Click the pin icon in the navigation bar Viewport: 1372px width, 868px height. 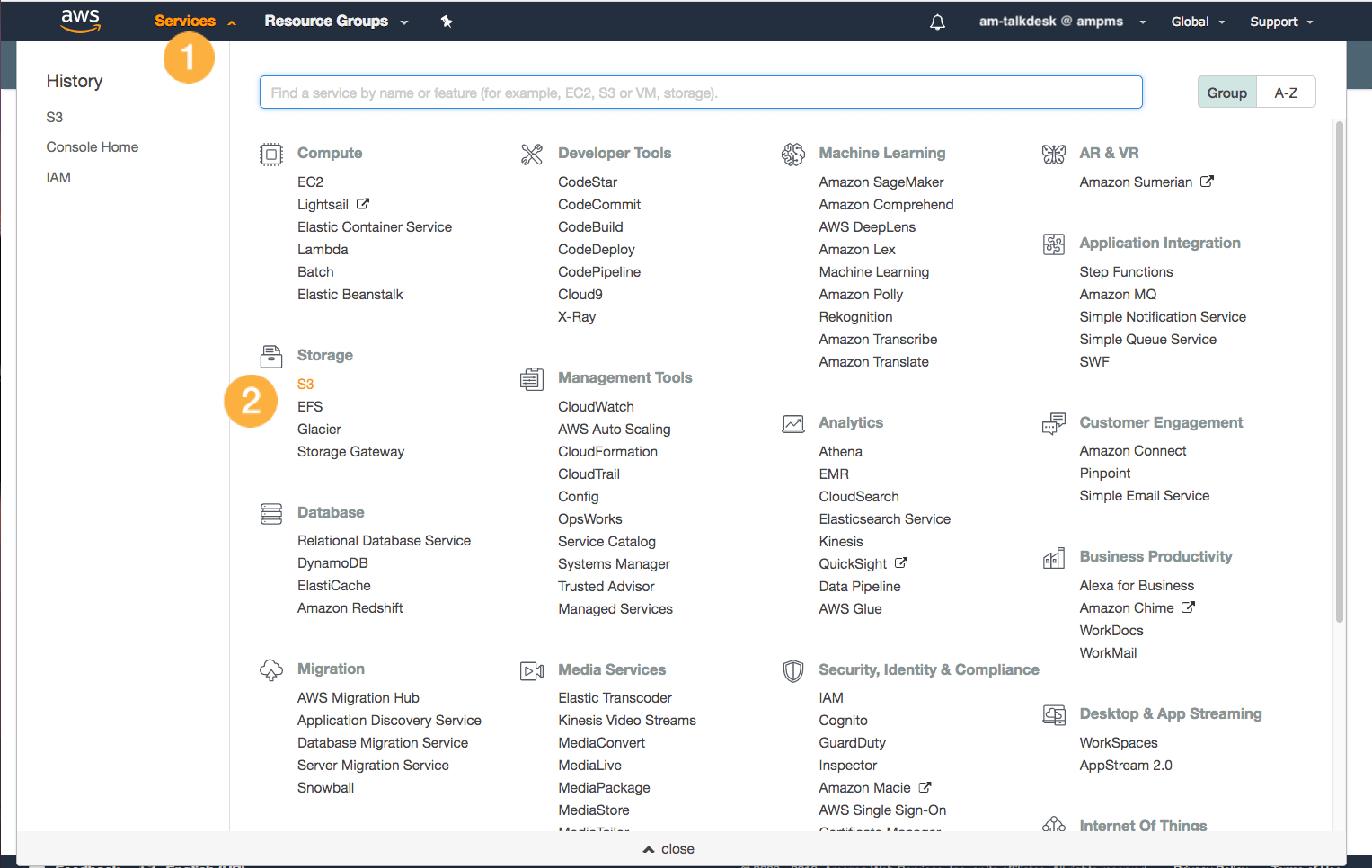(x=447, y=20)
